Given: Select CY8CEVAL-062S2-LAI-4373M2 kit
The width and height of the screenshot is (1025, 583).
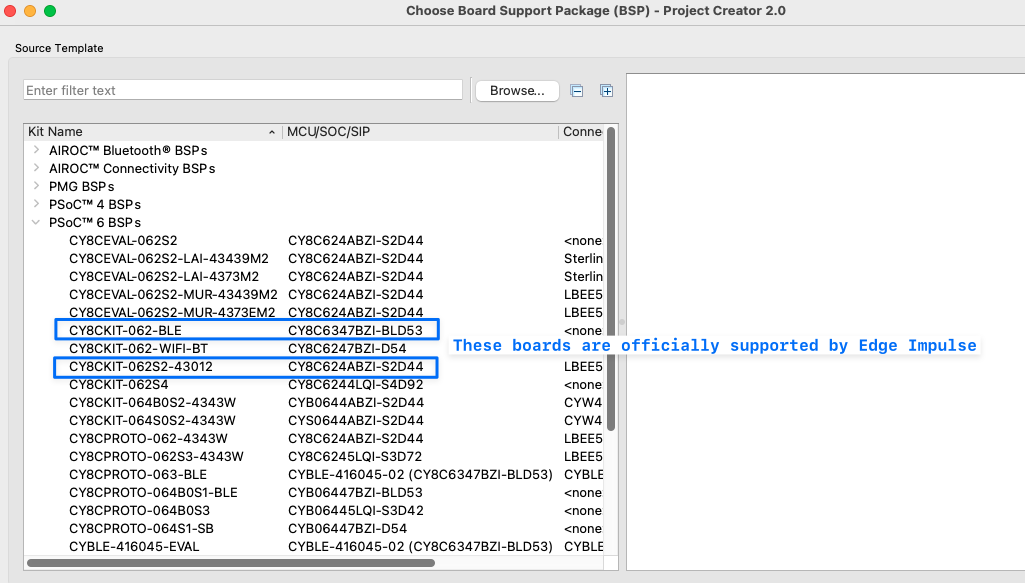Looking at the screenshot, I should [164, 276].
